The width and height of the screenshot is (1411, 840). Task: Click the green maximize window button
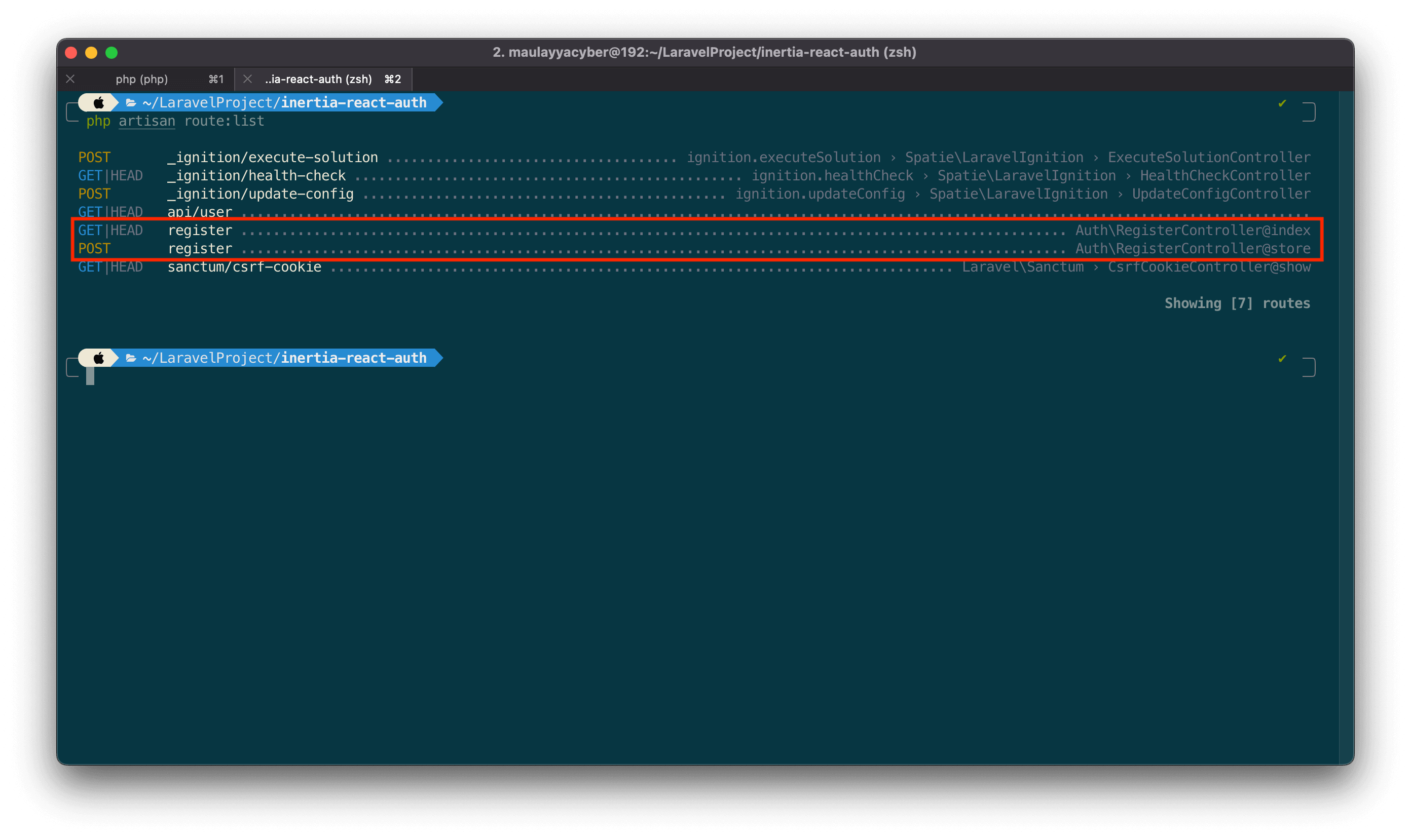(x=112, y=53)
